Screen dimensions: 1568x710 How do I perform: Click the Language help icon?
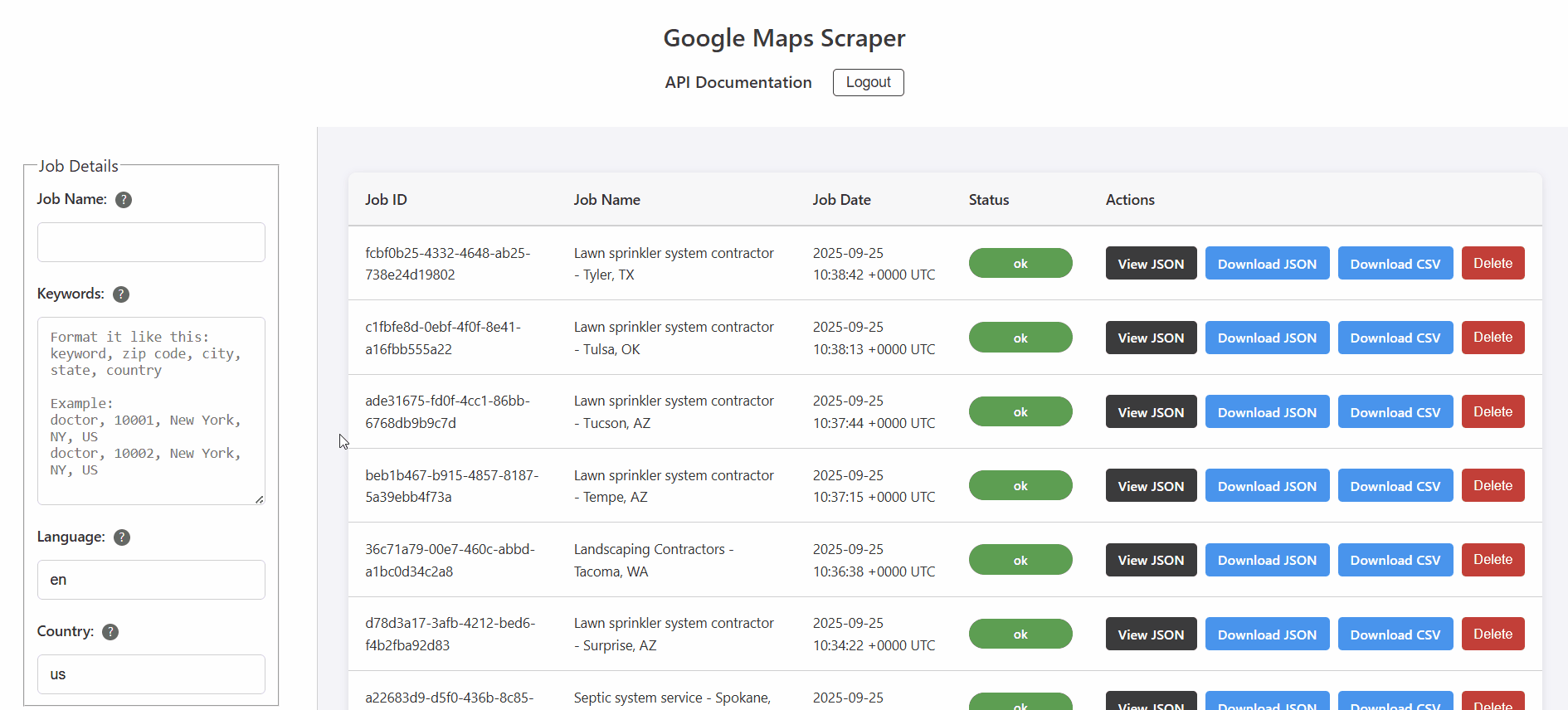click(122, 537)
